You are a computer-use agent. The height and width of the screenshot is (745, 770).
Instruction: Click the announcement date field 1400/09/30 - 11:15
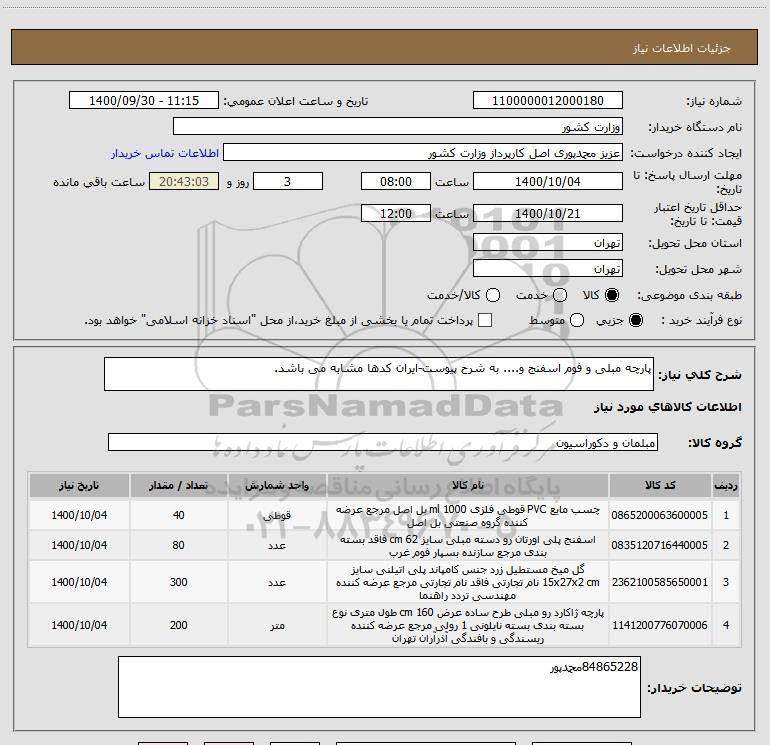[x=144, y=101]
